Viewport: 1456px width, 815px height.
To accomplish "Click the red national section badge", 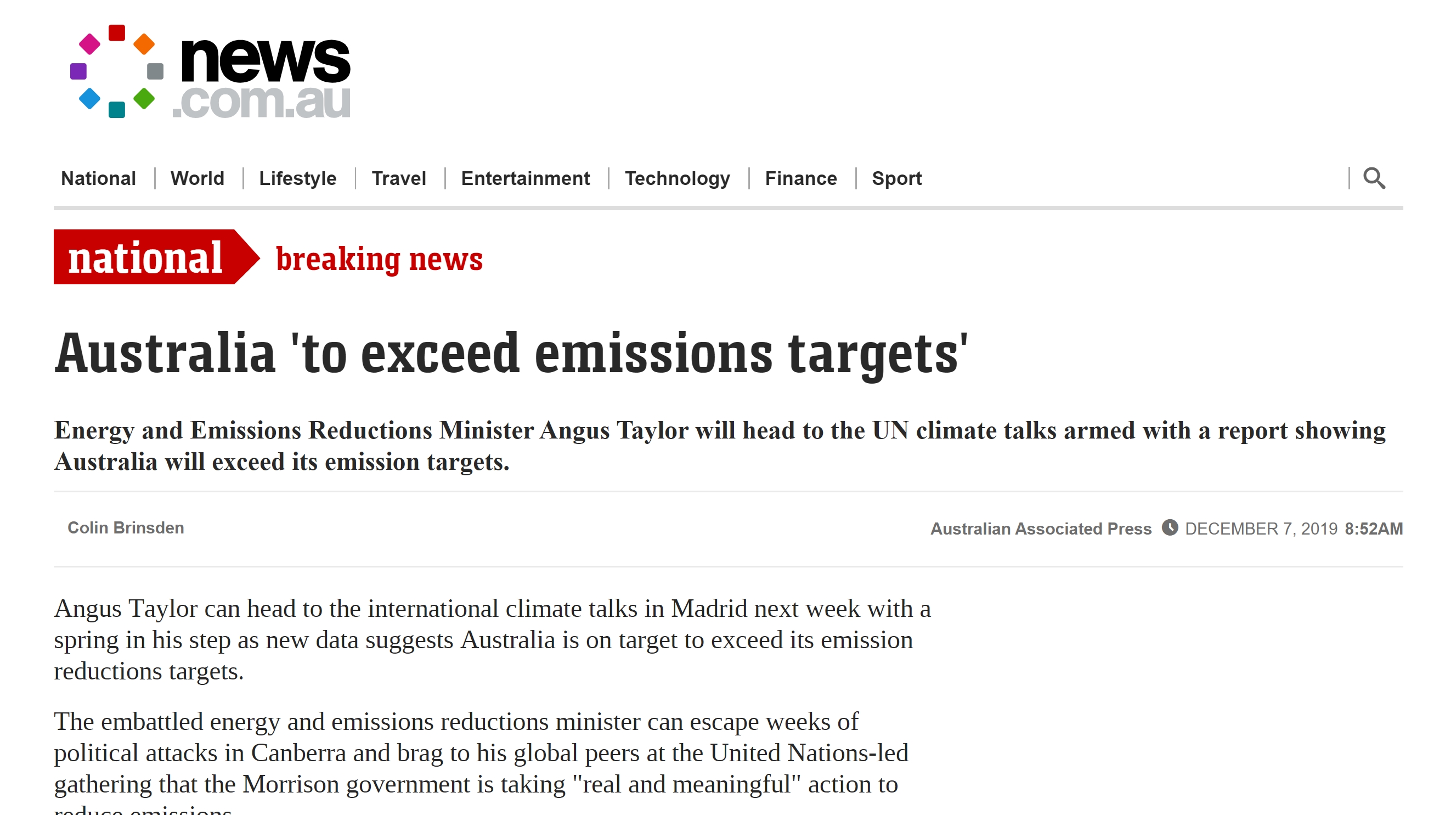I will coord(146,257).
